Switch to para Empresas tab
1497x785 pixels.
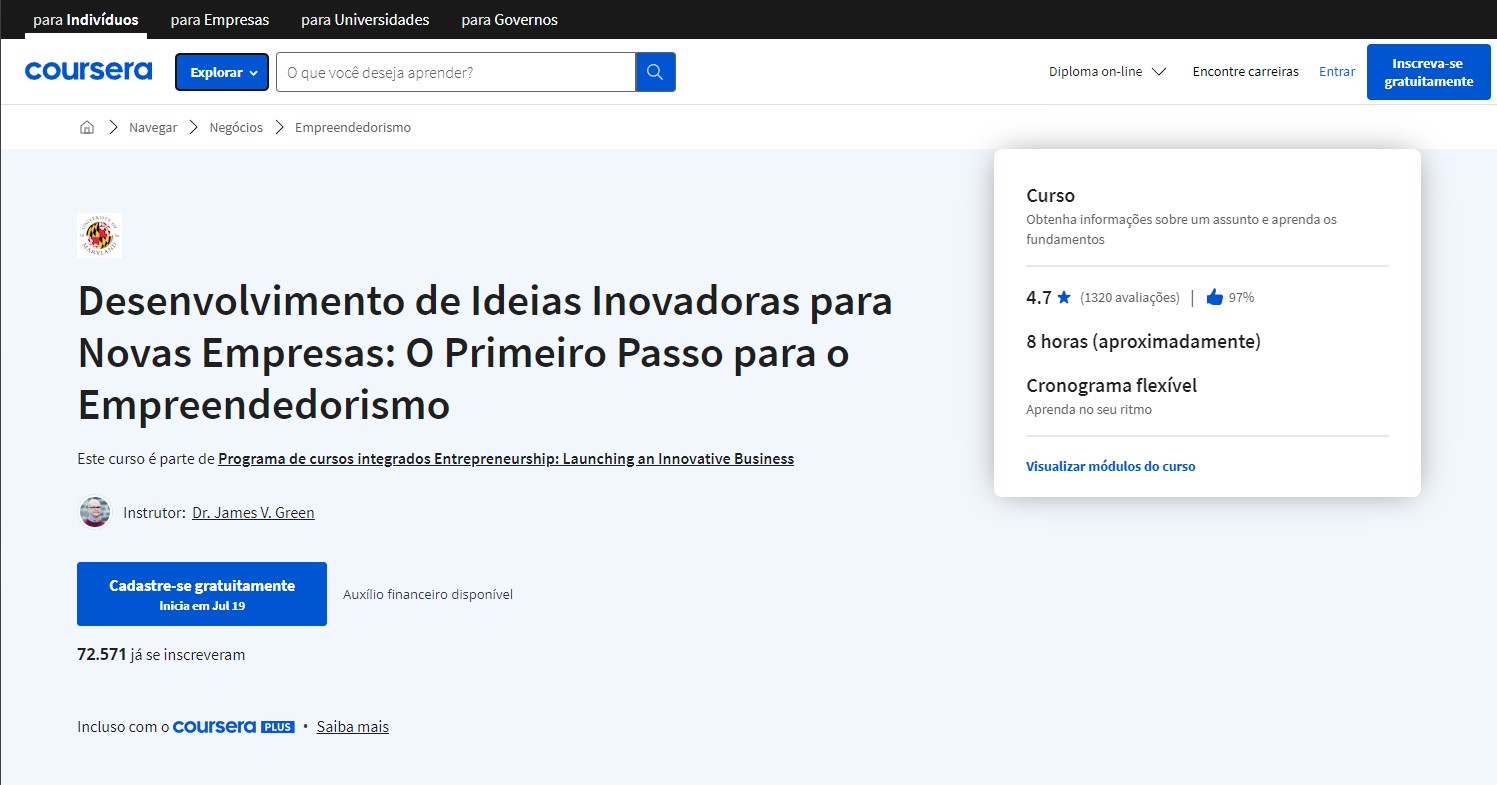220,19
